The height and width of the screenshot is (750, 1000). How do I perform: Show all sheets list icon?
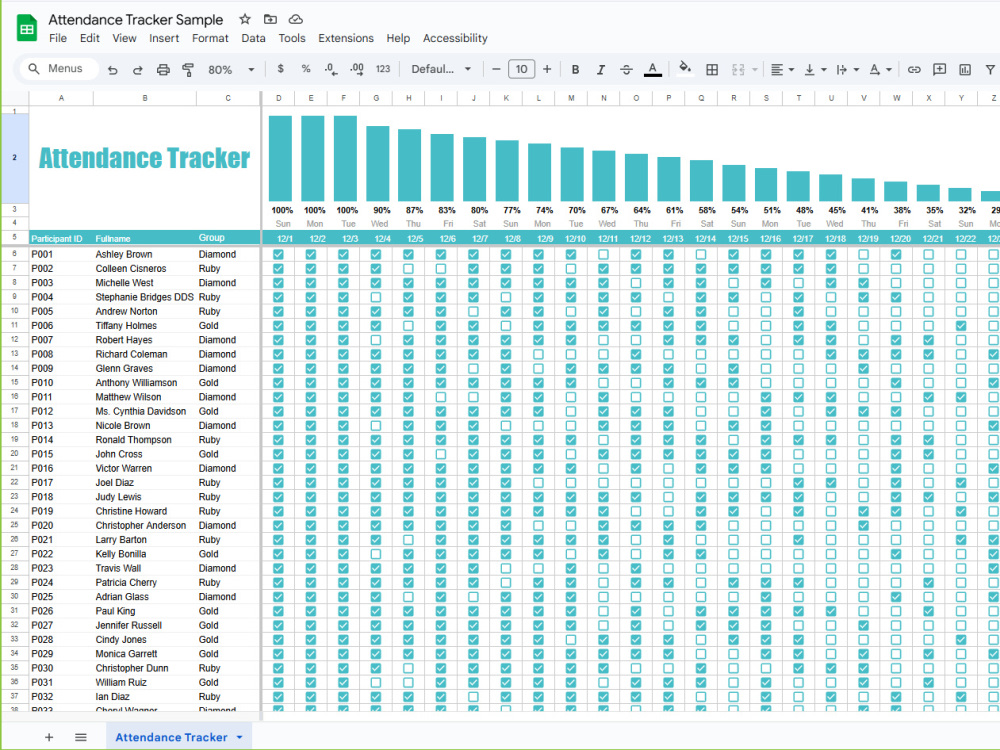[81, 737]
